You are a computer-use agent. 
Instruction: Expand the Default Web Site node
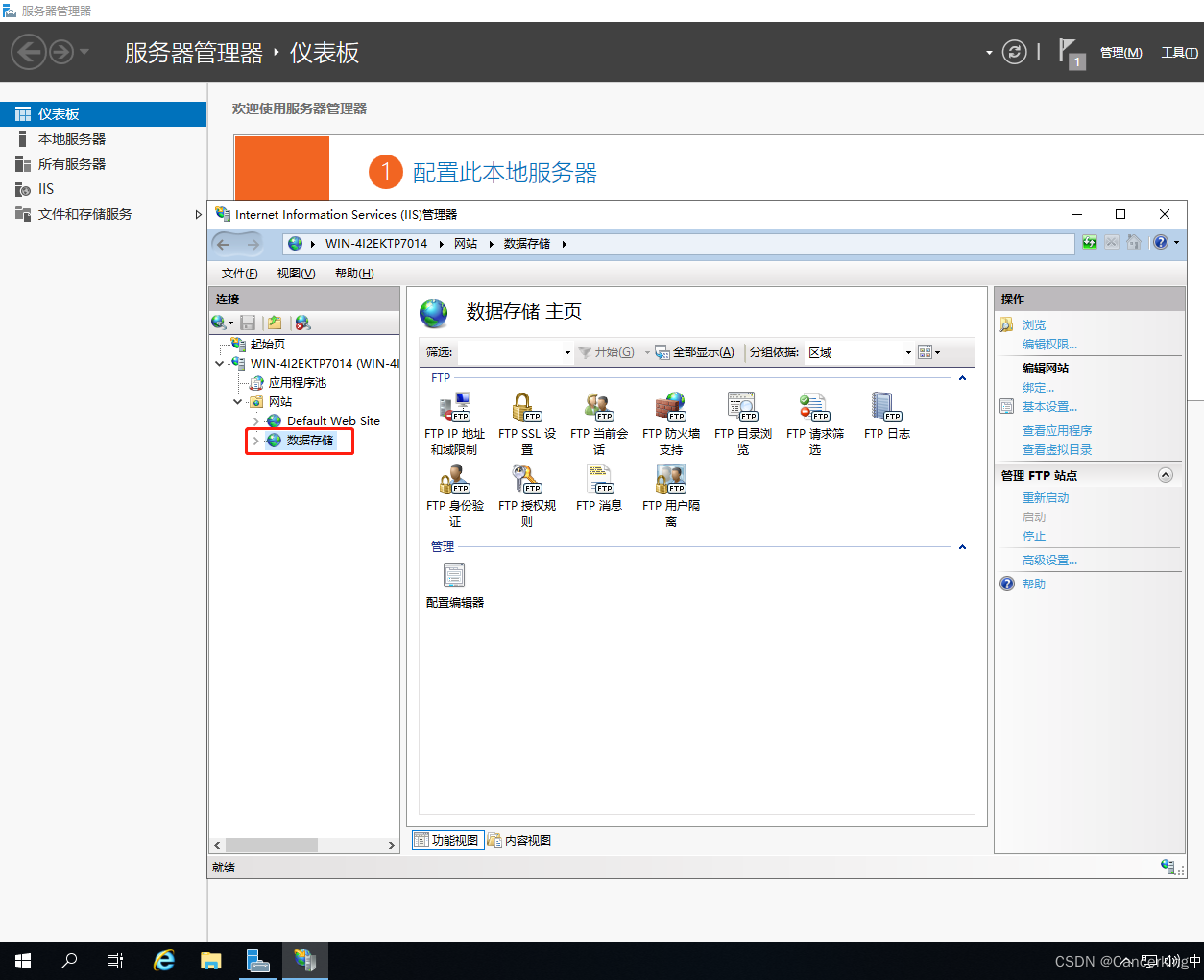[256, 421]
